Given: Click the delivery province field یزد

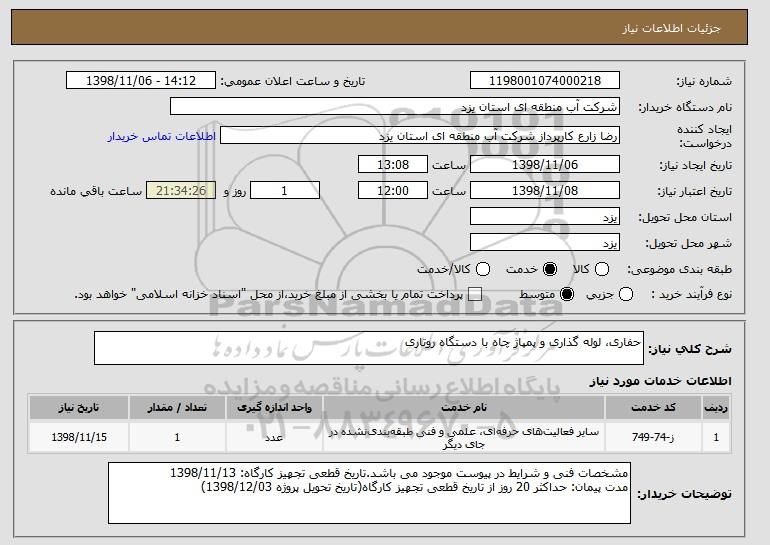Looking at the screenshot, I should (545, 217).
